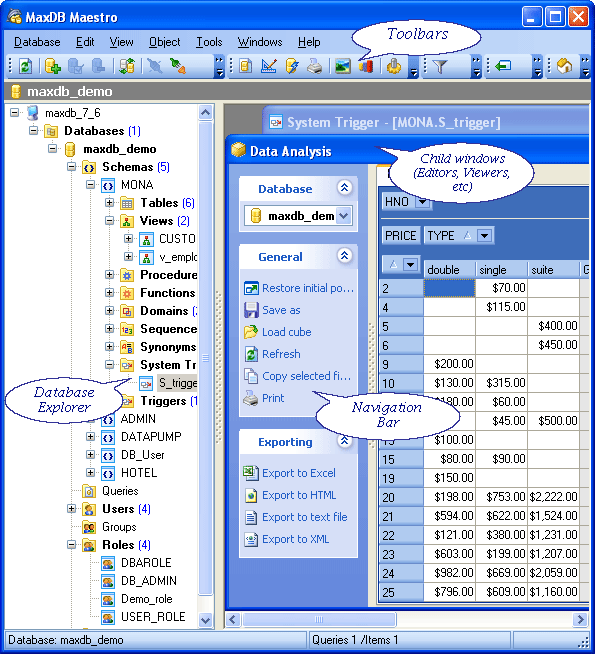595x654 pixels.
Task: Click the System Trigger window title icon
Action: [276, 122]
